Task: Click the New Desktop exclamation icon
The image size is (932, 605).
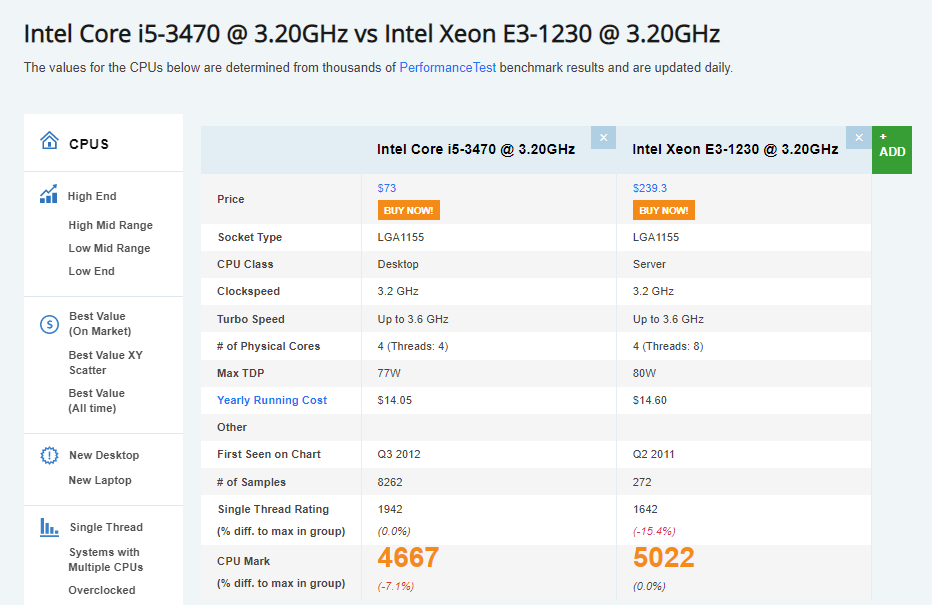Action: (48, 454)
